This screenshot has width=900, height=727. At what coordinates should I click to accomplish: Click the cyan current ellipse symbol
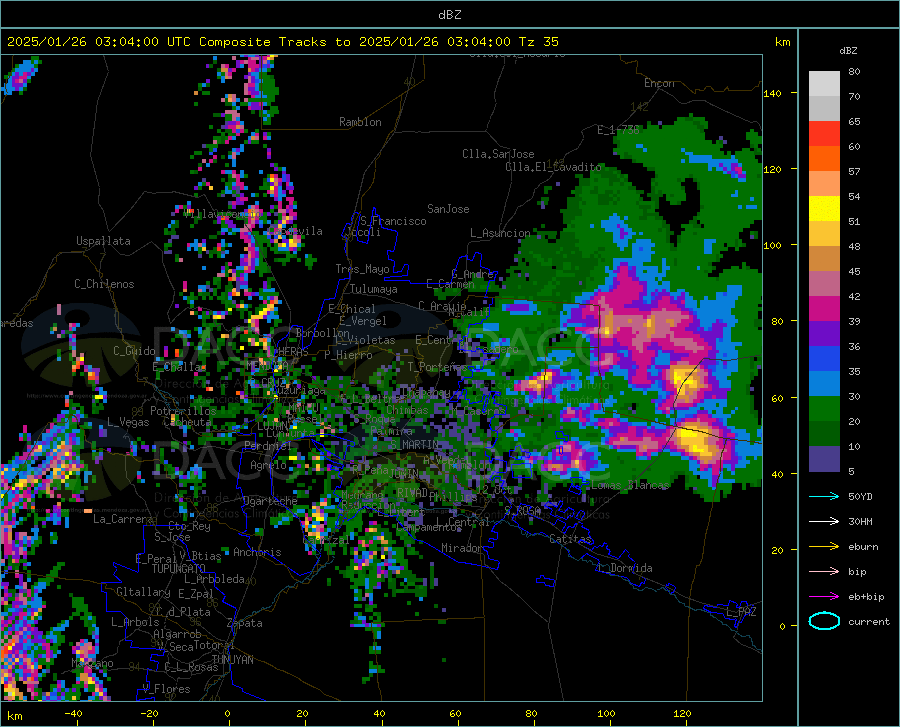(824, 621)
